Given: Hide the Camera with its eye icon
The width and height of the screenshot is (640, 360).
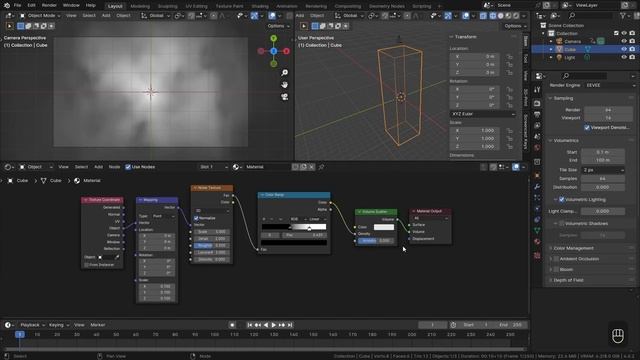Looking at the screenshot, I should point(624,41).
